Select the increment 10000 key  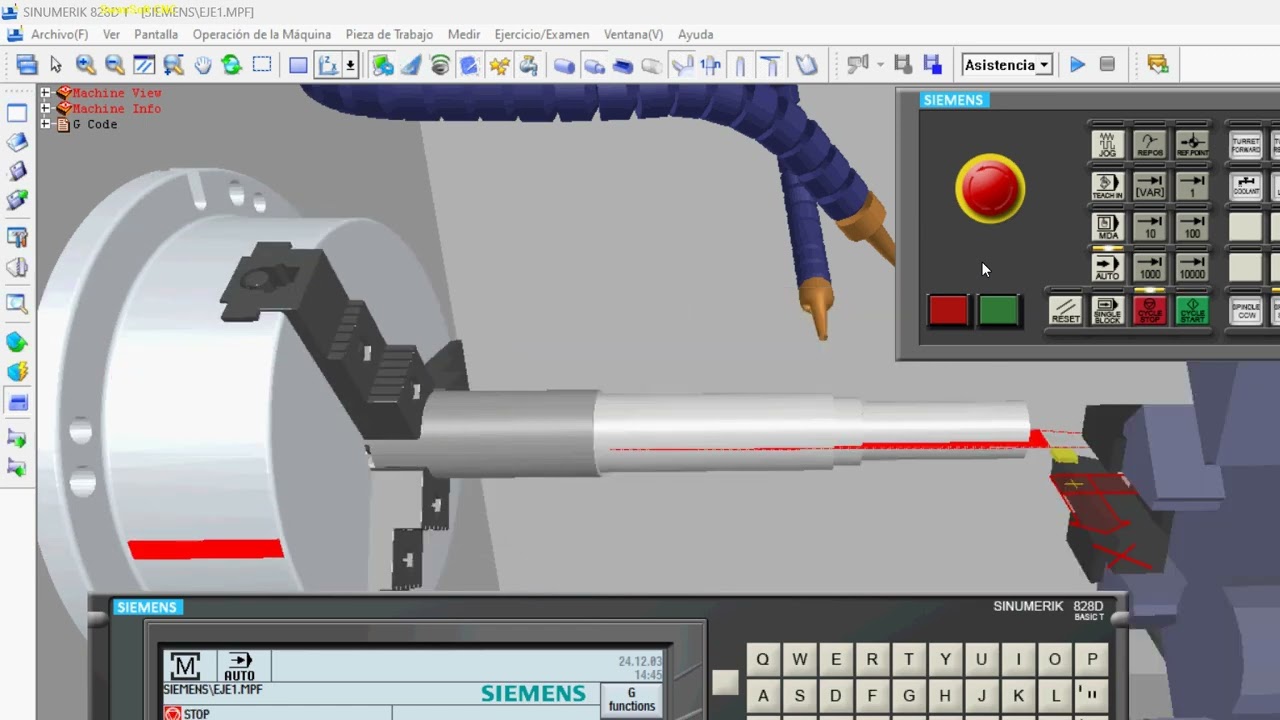(x=1192, y=268)
